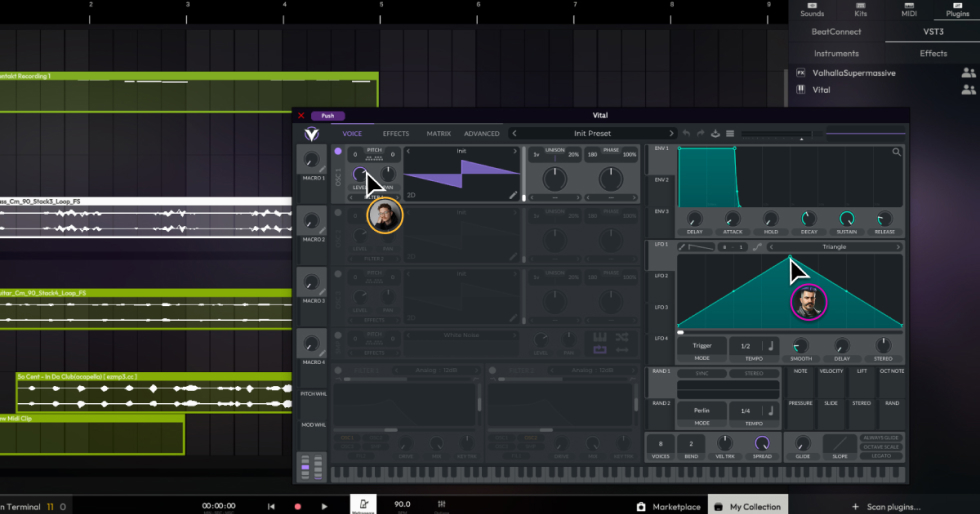
Task: Toggle the sampler loop icon
Action: tap(599, 350)
